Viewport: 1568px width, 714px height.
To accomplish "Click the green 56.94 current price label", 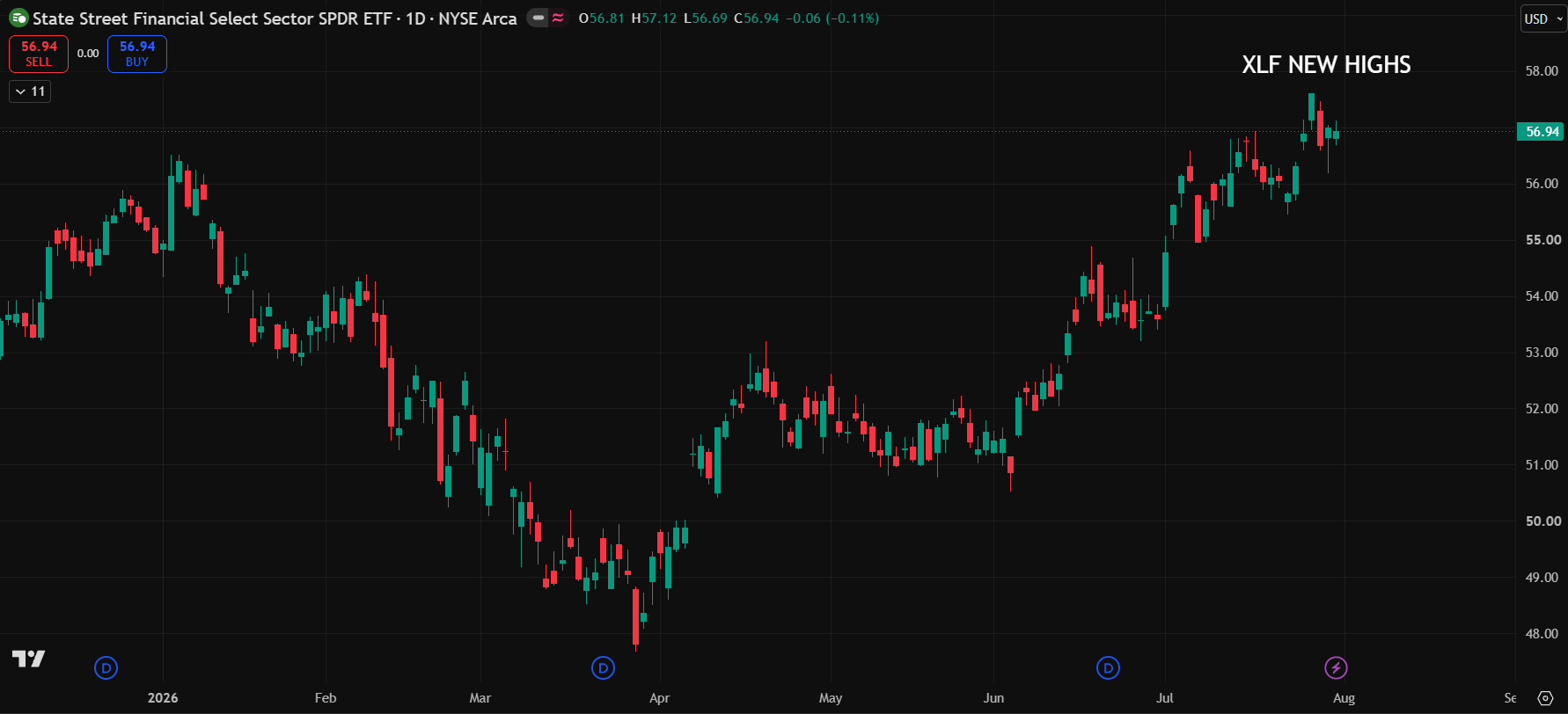I will click(x=1542, y=132).
